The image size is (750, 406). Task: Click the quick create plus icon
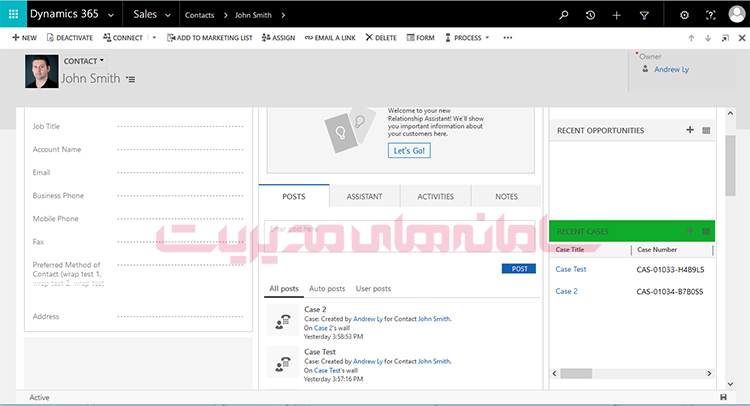click(x=617, y=15)
